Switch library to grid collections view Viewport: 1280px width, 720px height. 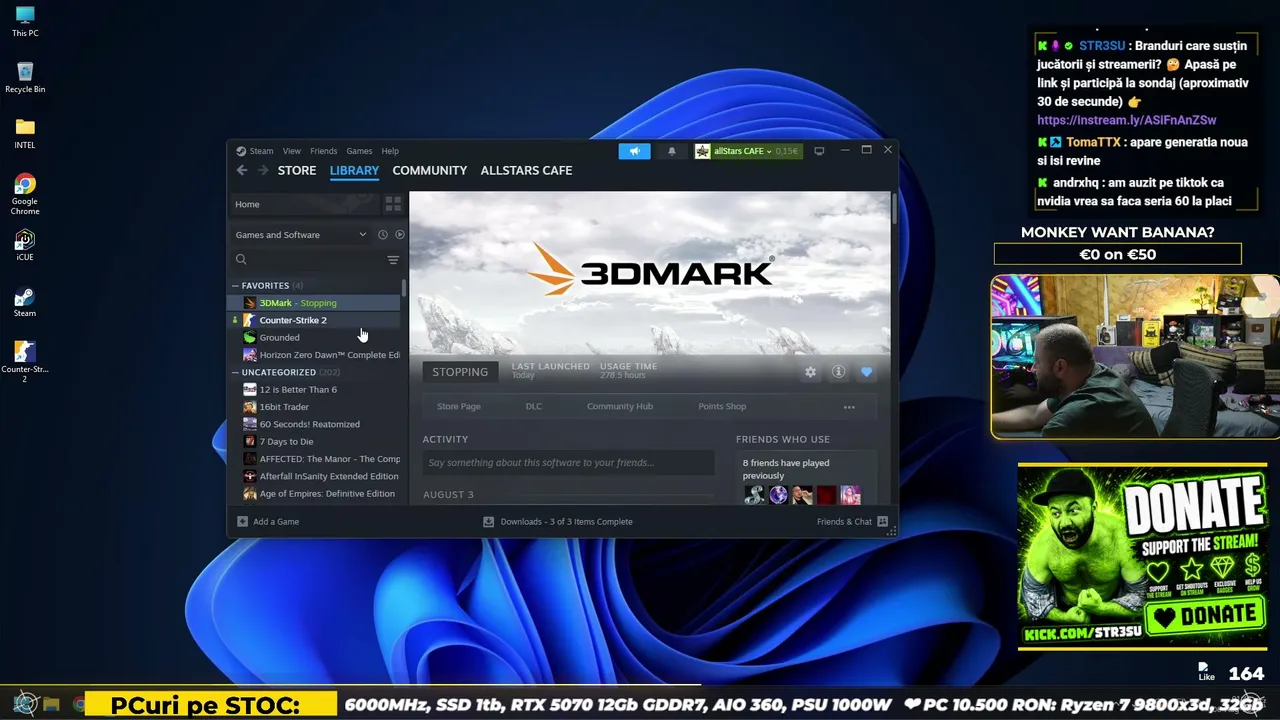point(393,204)
